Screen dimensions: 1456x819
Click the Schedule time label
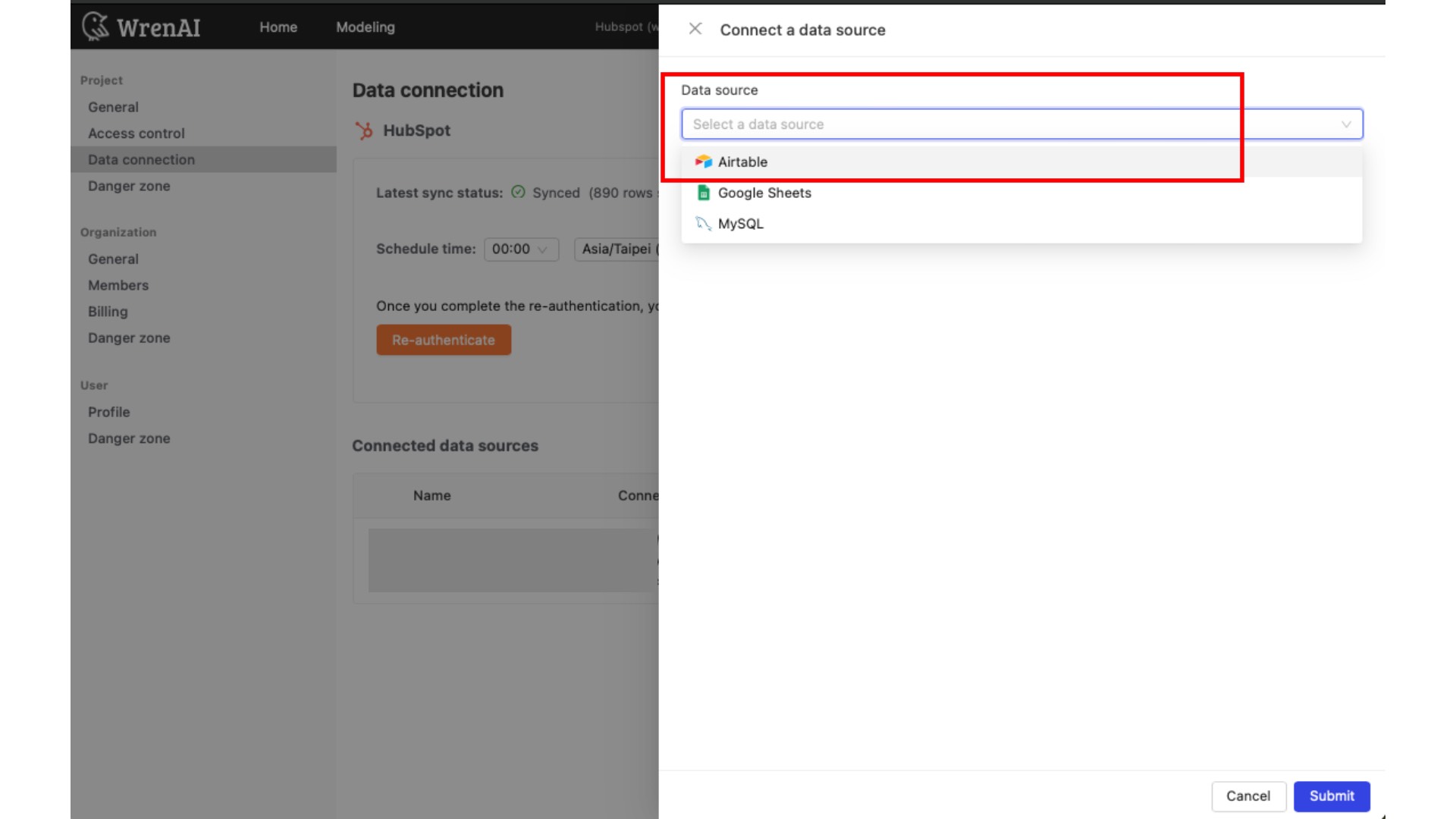tap(425, 249)
